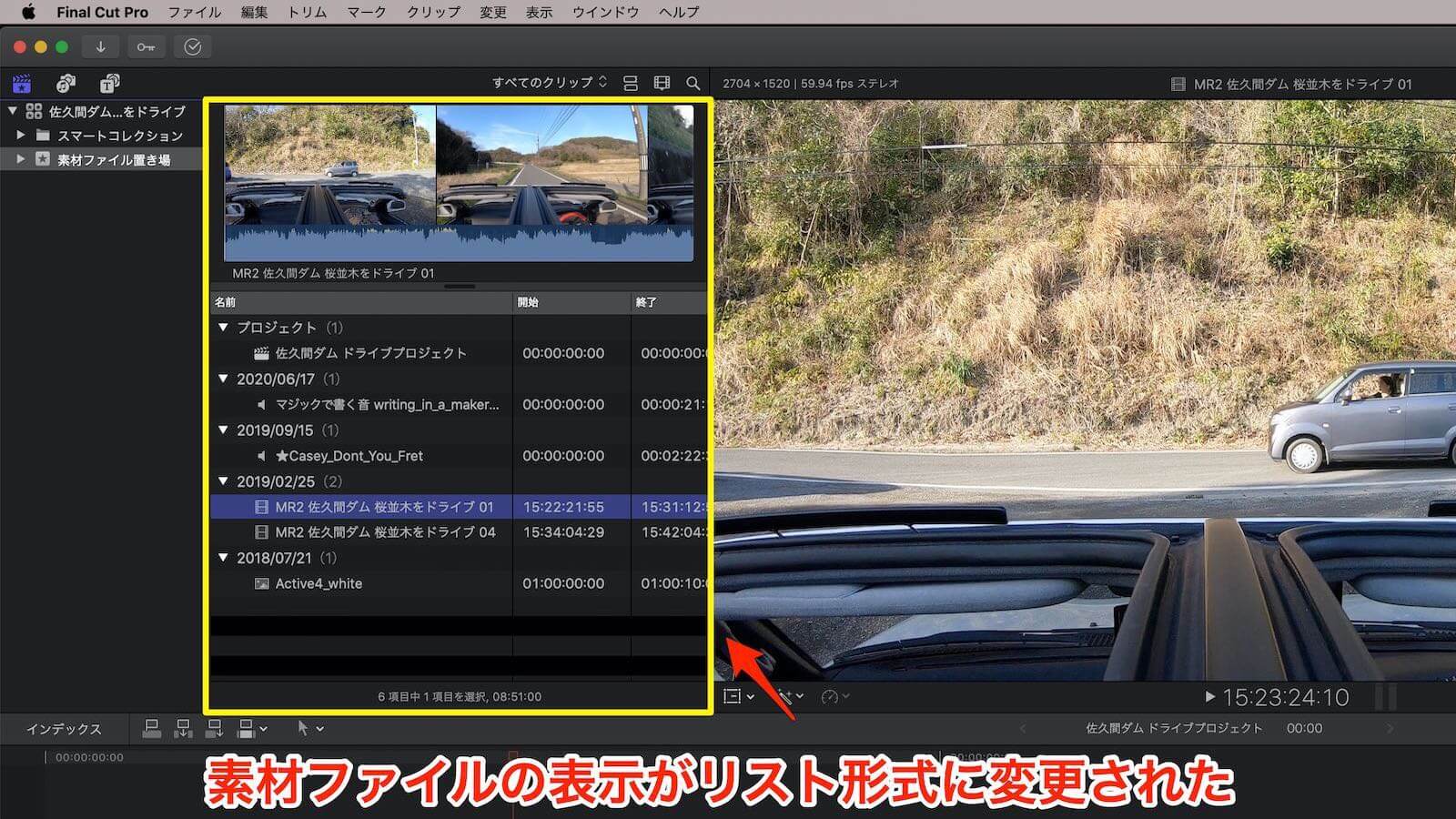This screenshot has height=819, width=1456.
Task: Open the クリップ menu
Action: pos(433,12)
